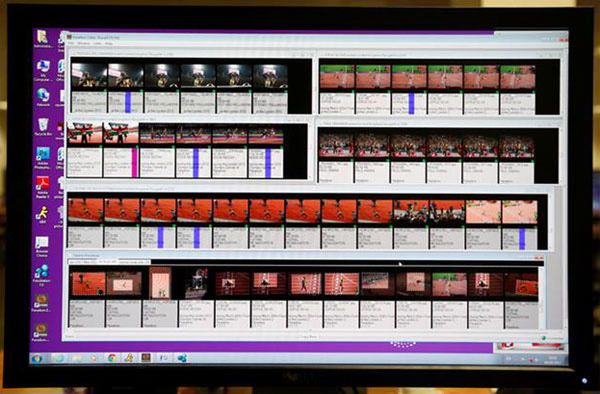This screenshot has width=600, height=394.
Task: Open Google Chrome from the taskbar
Action: (112, 358)
